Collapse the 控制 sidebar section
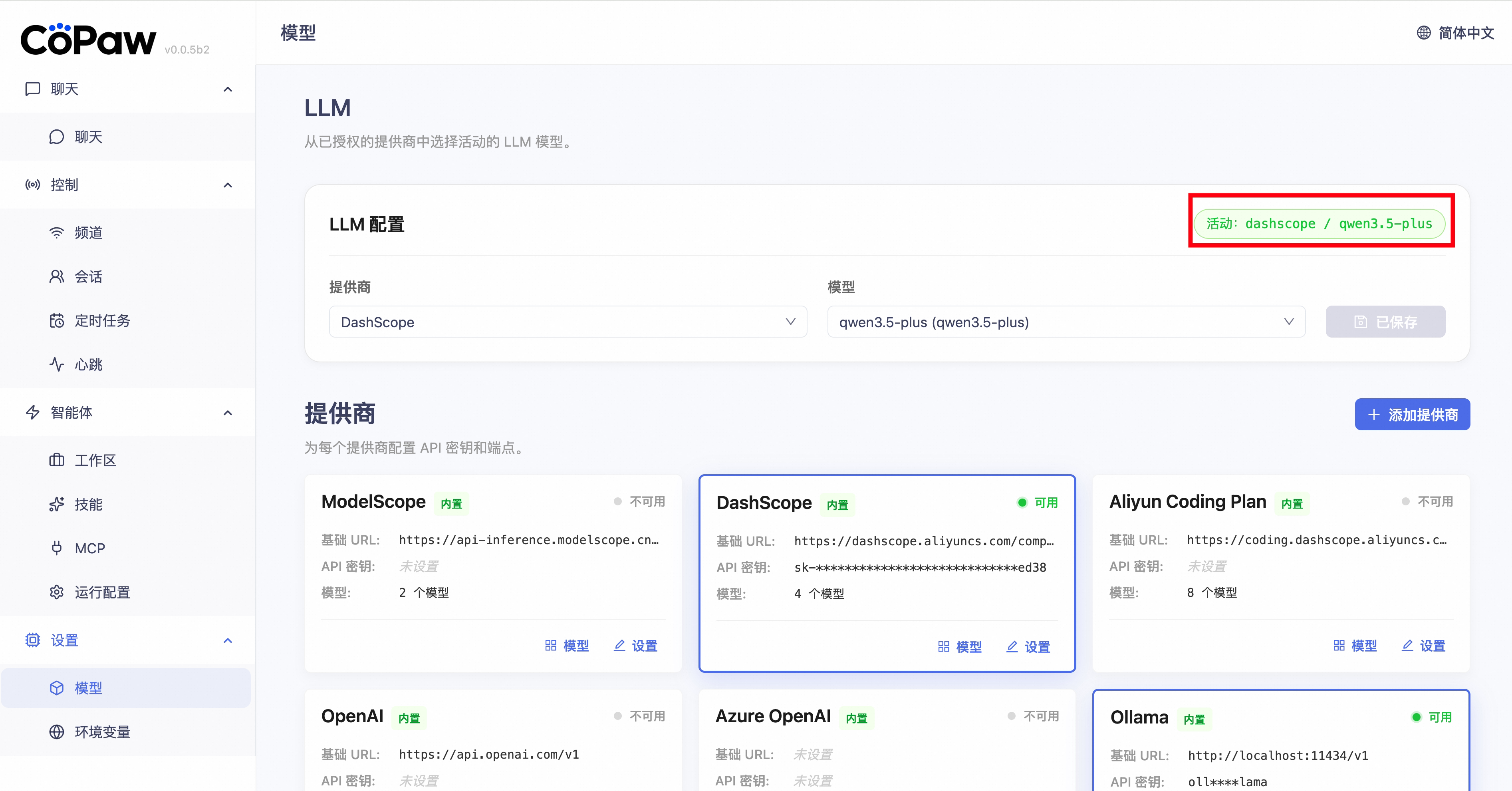This screenshot has height=791, width=1512. (228, 185)
